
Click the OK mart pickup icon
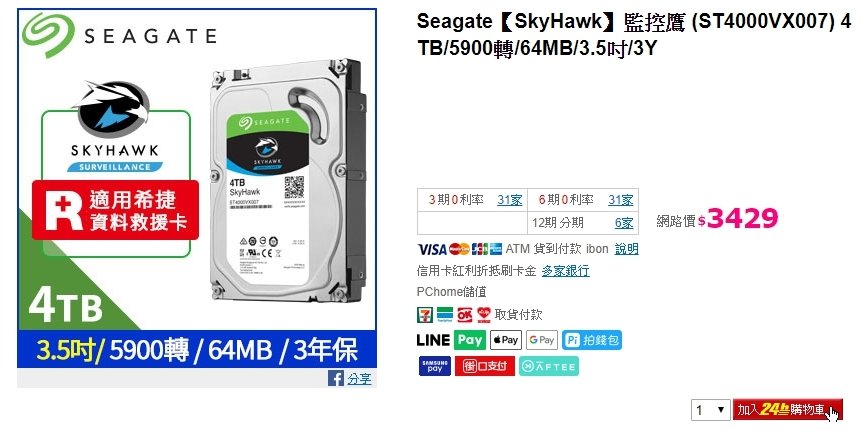click(465, 315)
